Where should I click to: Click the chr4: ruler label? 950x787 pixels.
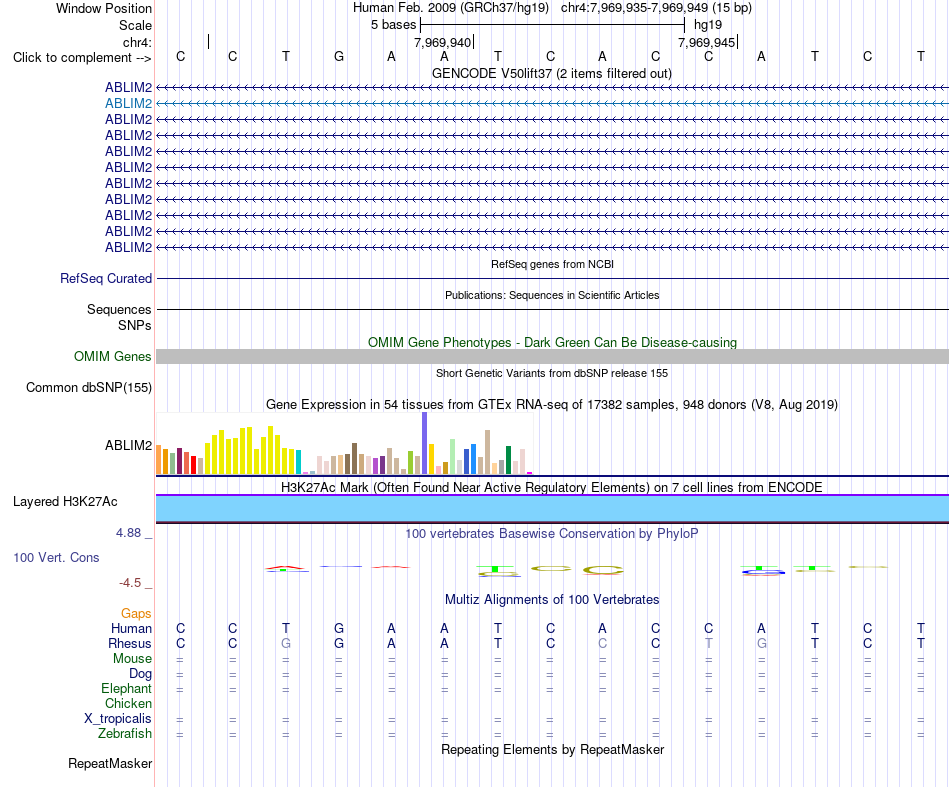pyautogui.click(x=138, y=42)
